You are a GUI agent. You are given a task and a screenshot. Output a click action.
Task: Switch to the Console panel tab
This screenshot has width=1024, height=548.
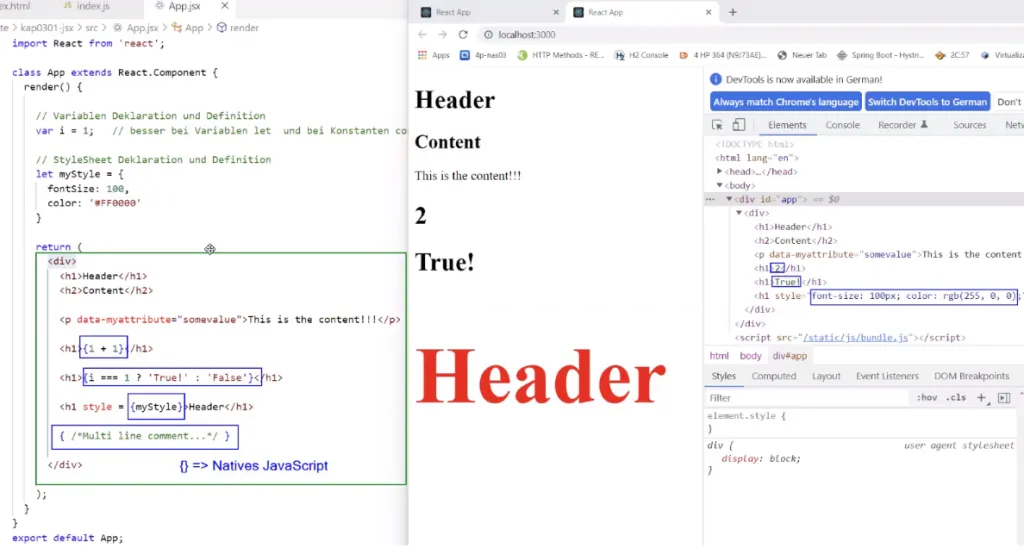(x=842, y=125)
